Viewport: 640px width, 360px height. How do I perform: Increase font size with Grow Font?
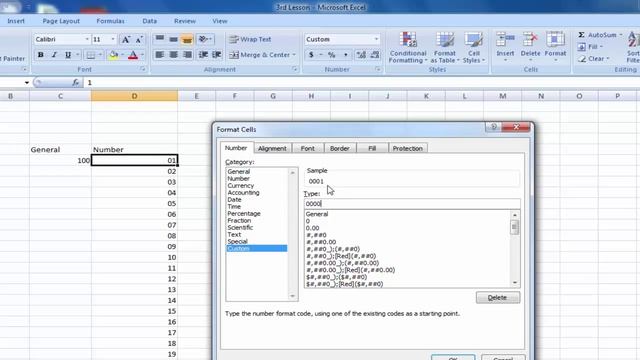[126, 40]
